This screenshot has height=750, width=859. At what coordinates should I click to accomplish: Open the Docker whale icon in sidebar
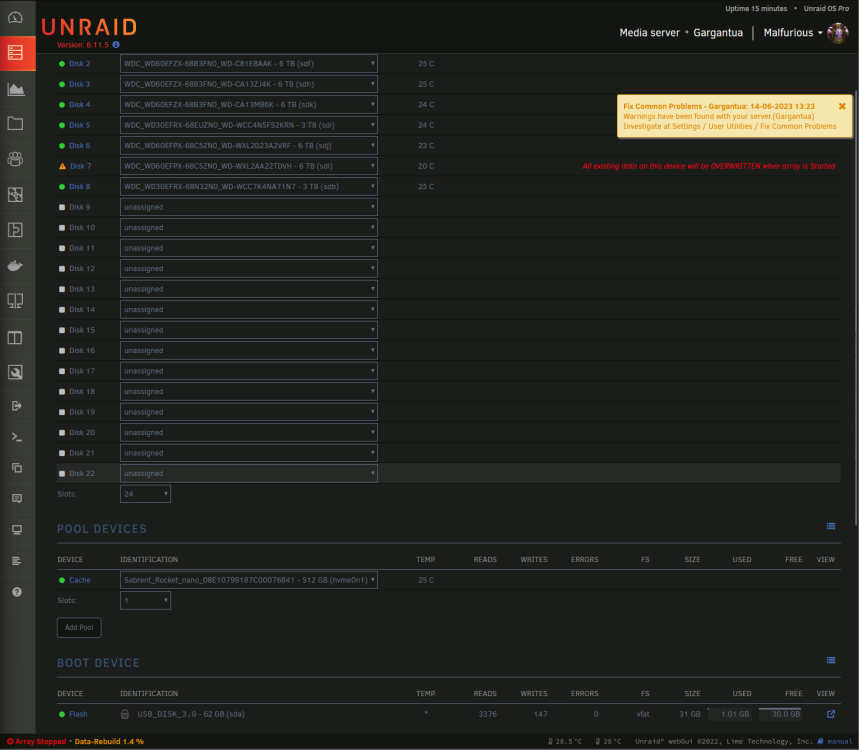coord(15,266)
